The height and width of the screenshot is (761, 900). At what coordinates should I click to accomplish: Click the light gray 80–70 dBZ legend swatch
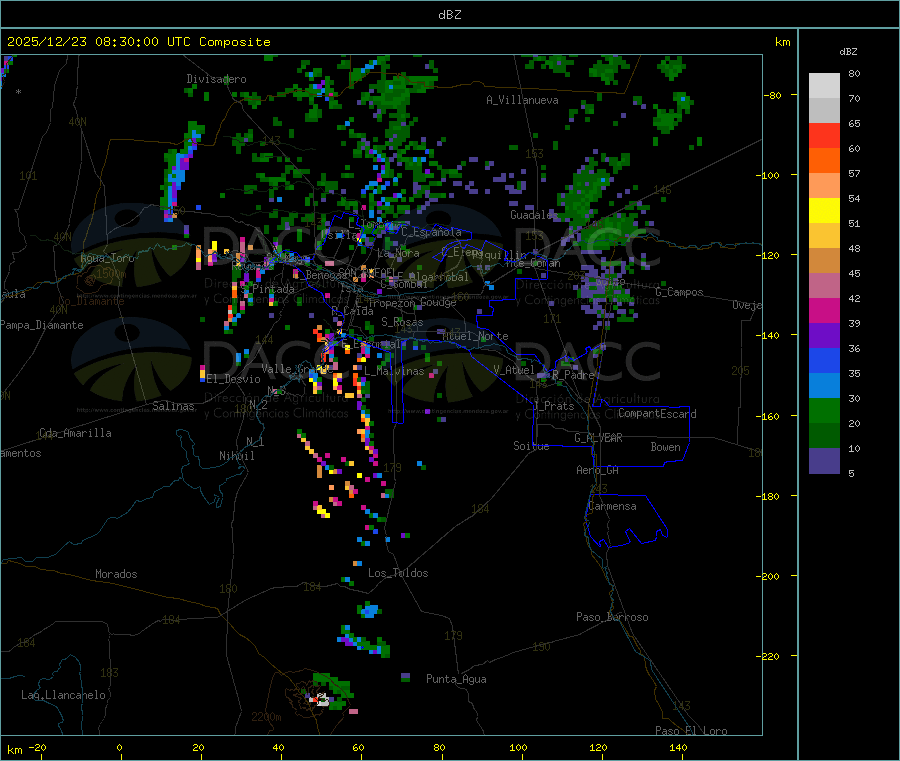pos(824,86)
